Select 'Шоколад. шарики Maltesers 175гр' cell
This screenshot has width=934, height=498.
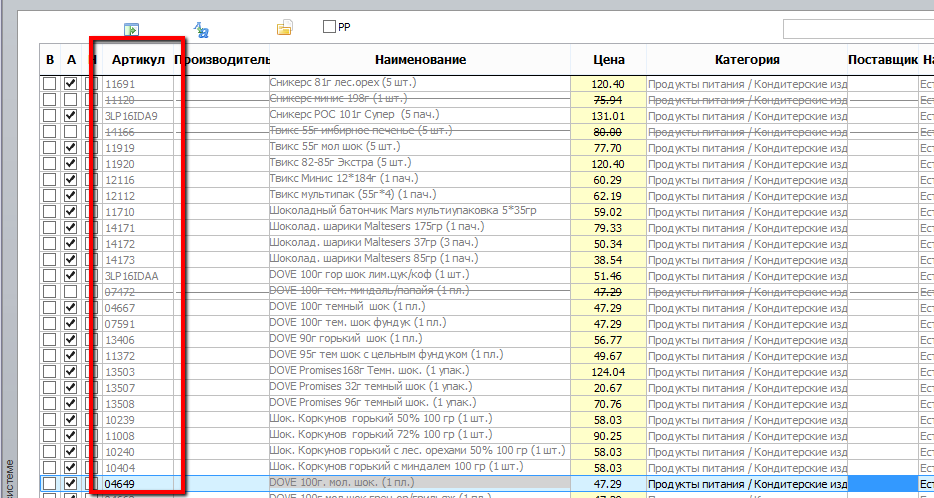click(420, 227)
